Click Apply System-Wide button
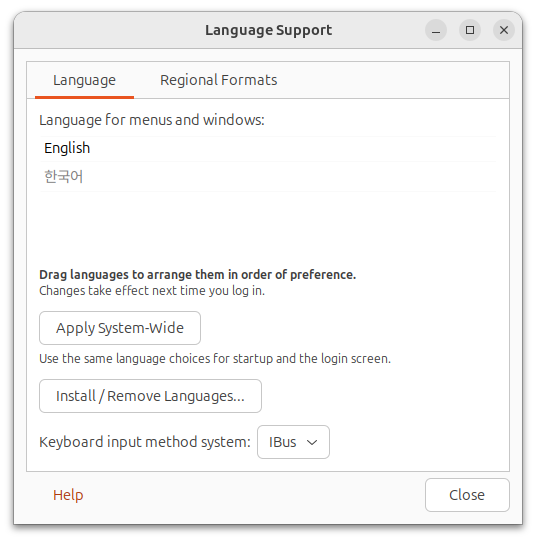 tap(120, 328)
